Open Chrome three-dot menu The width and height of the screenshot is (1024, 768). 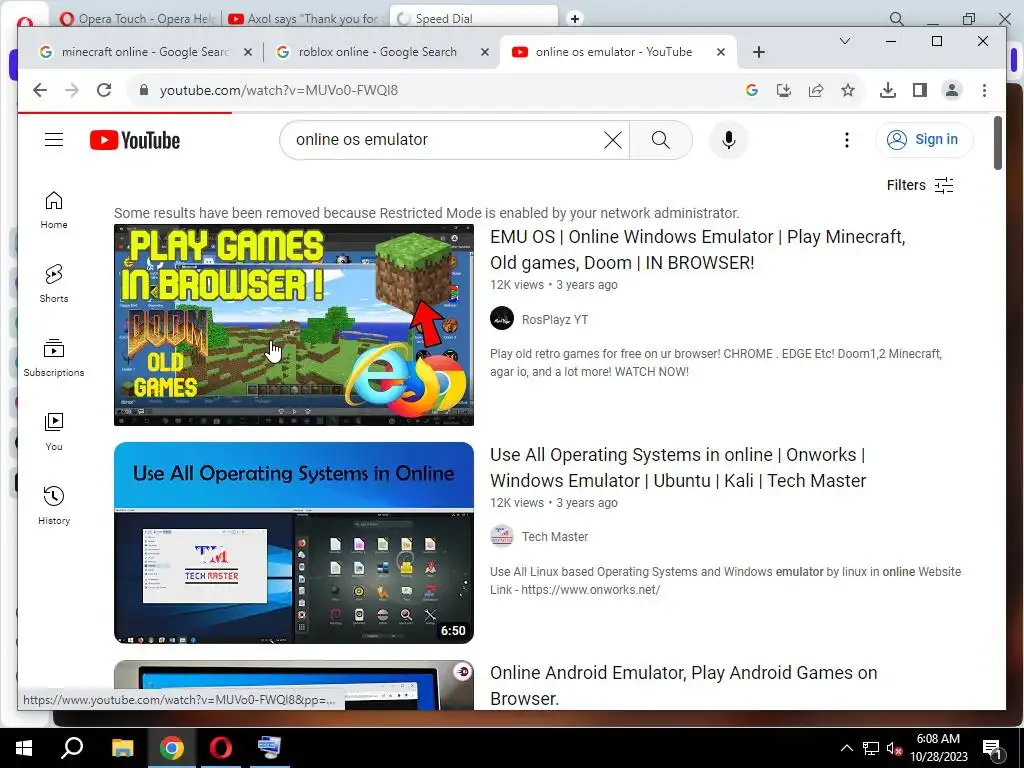click(984, 90)
